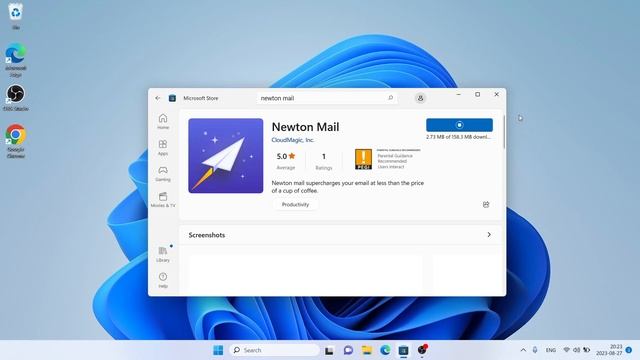
Task: Open Help in the sidebar
Action: click(163, 280)
